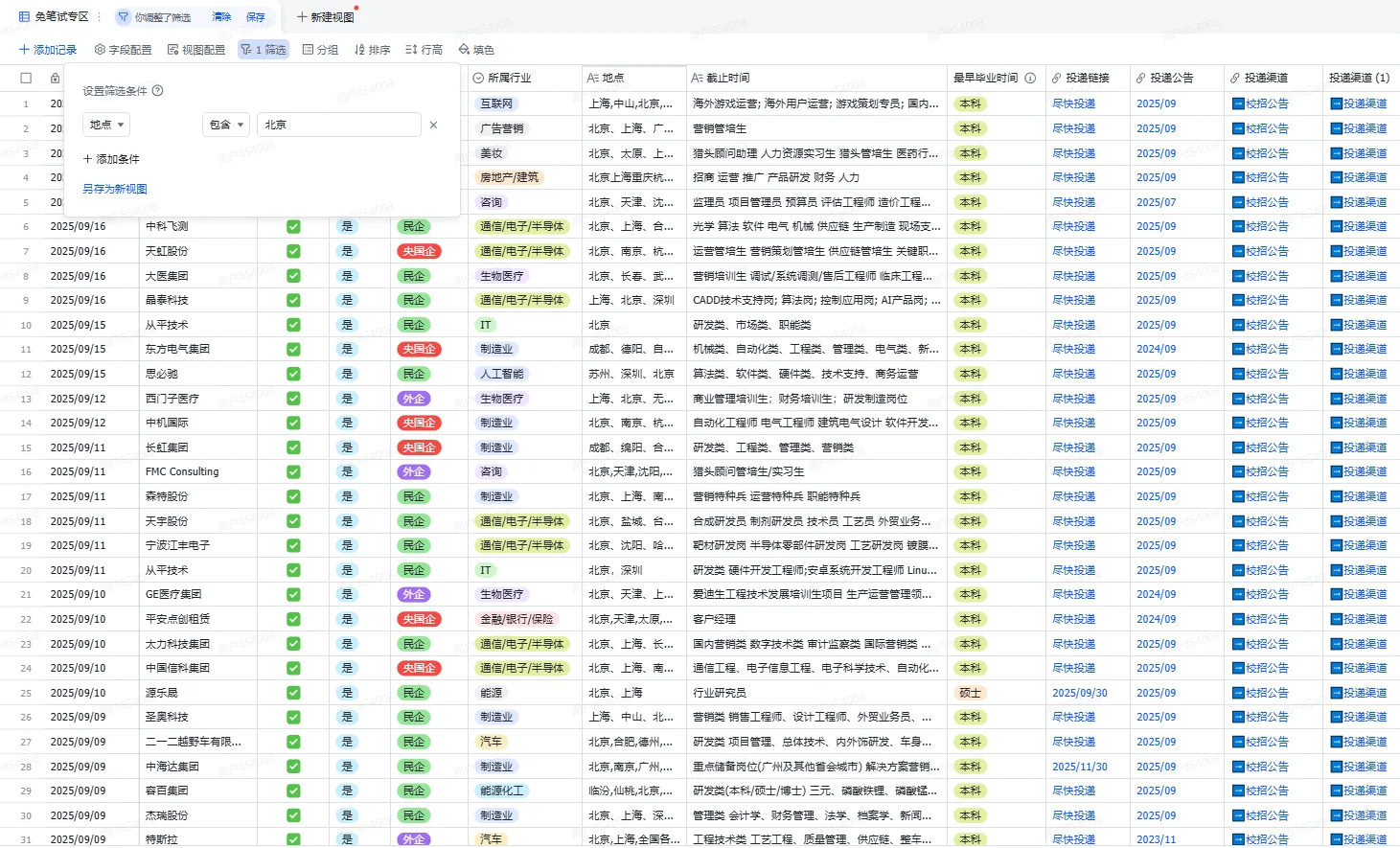Click the 房地产/建筑 industry tag
The height and width of the screenshot is (848, 1400).
coord(510,177)
